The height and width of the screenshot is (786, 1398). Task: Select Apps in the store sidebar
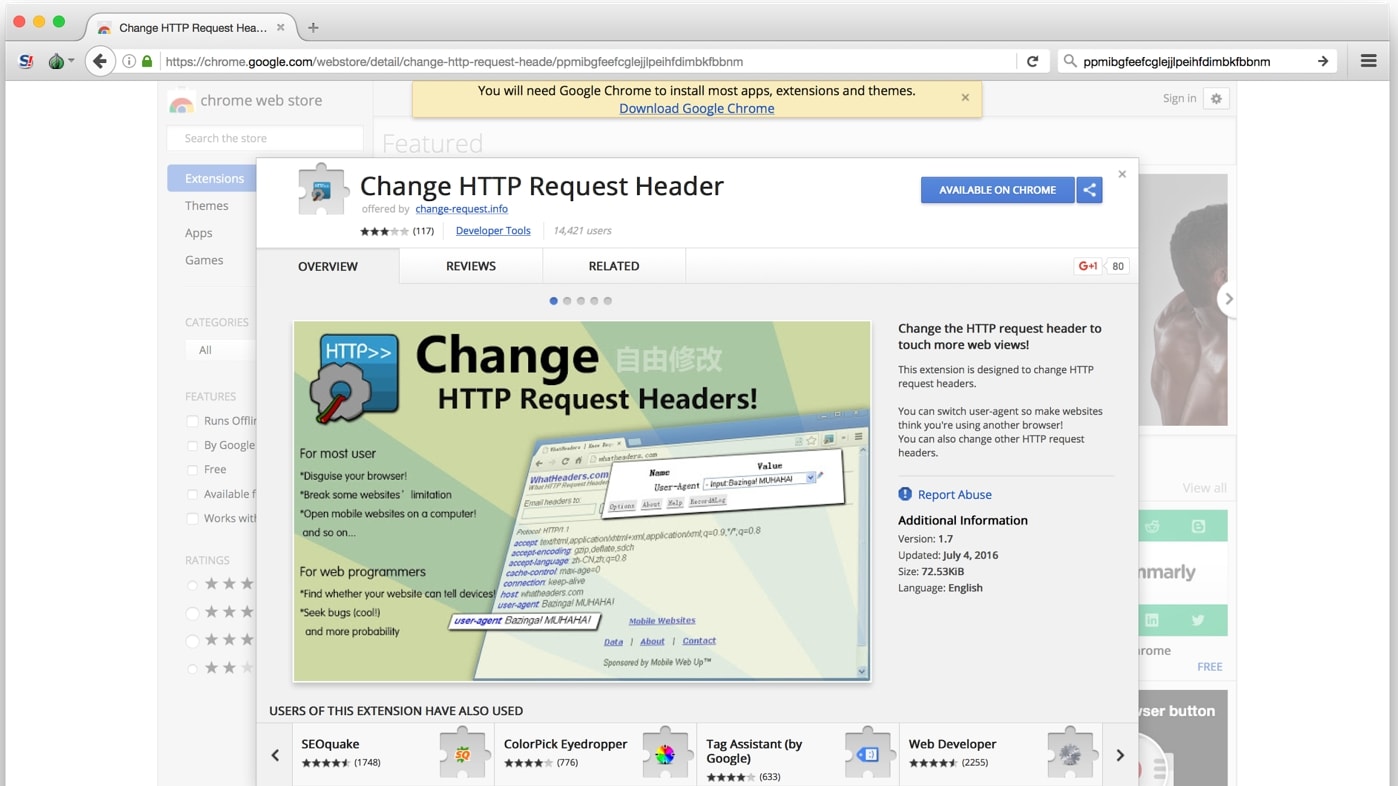coord(199,233)
